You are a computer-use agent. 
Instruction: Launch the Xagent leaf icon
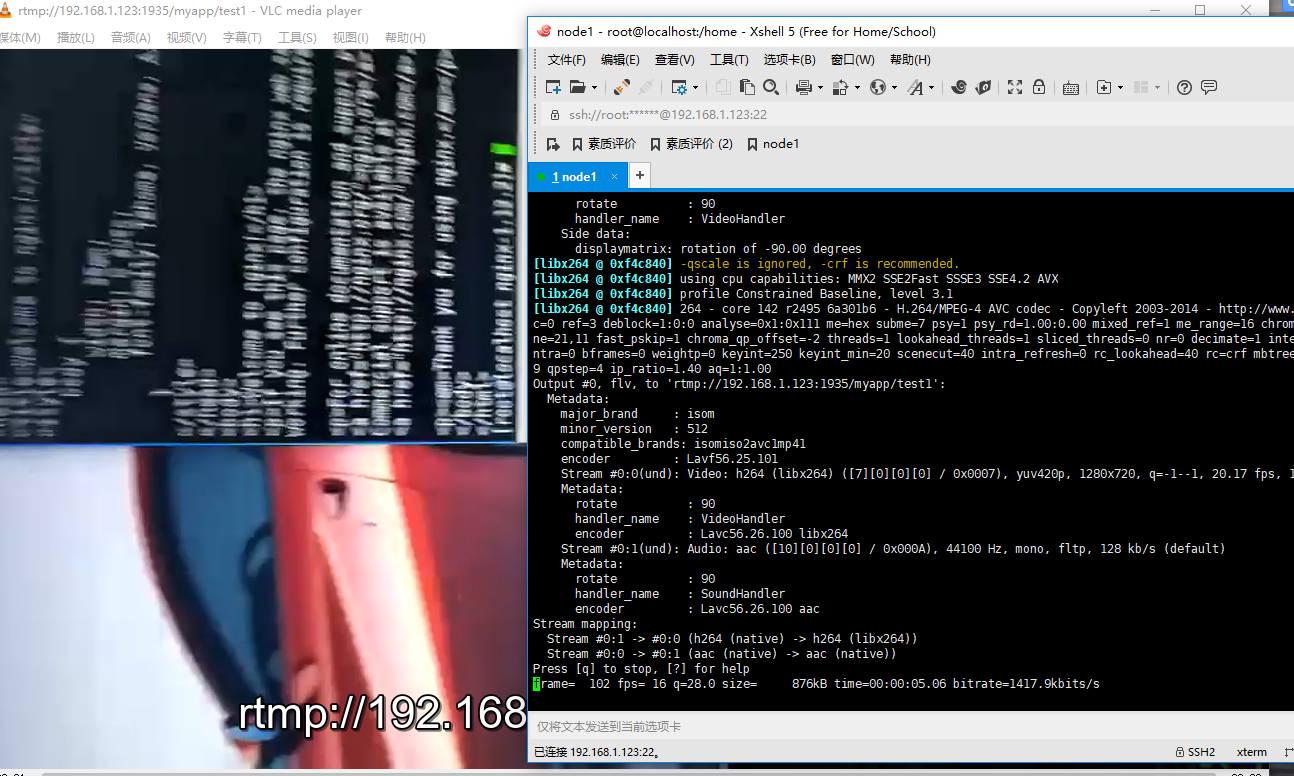click(983, 87)
